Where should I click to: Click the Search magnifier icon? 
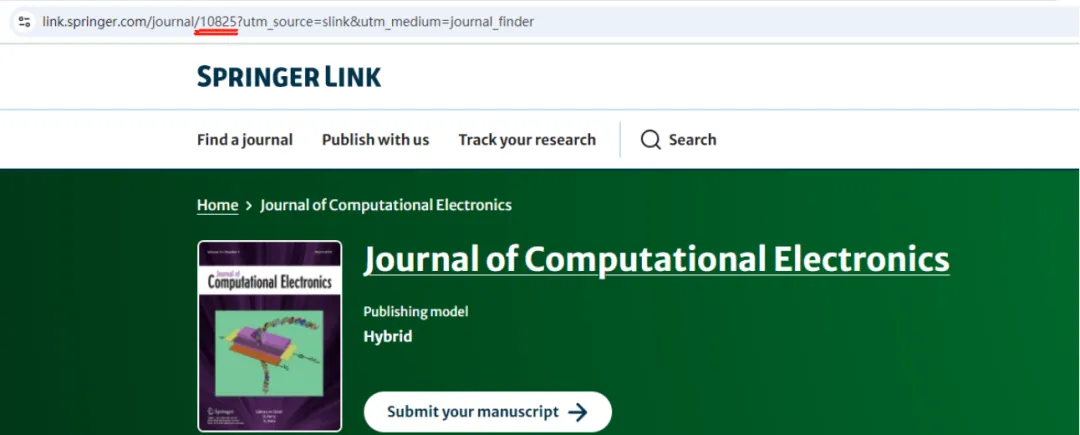[x=650, y=140]
